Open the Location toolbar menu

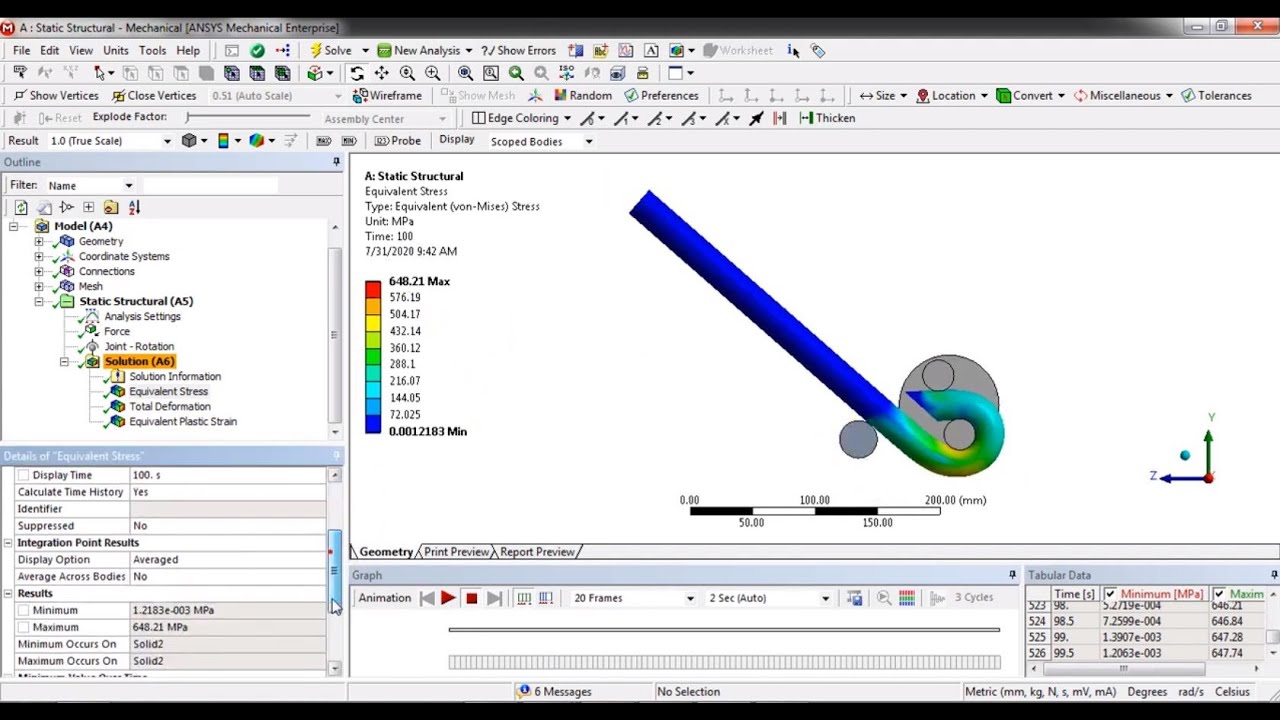(x=952, y=95)
